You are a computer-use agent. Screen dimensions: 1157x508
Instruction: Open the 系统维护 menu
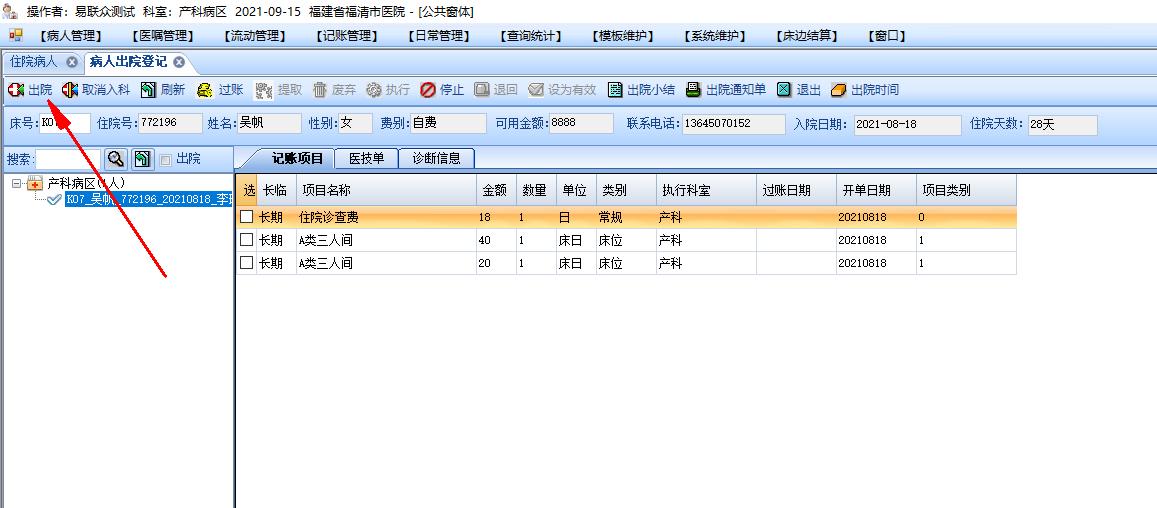pos(715,36)
